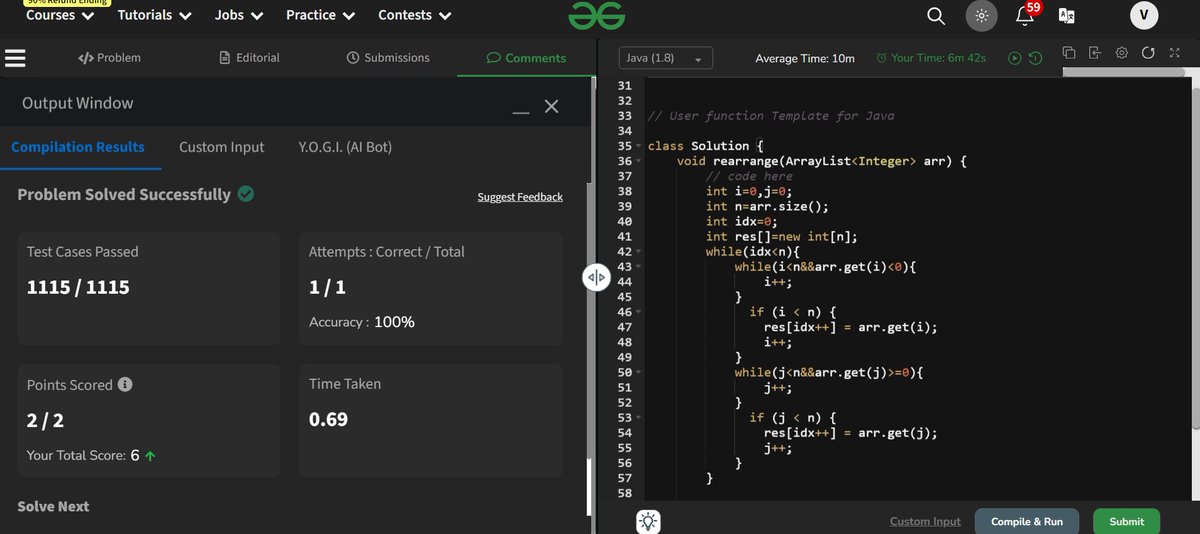Click the import/exit code icon
This screenshot has height=534, width=1200.
coord(1095,53)
